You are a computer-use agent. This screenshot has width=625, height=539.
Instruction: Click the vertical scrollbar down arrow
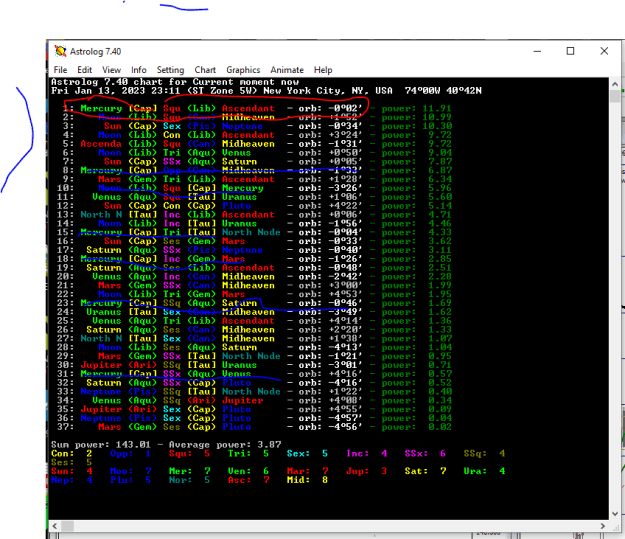click(615, 513)
